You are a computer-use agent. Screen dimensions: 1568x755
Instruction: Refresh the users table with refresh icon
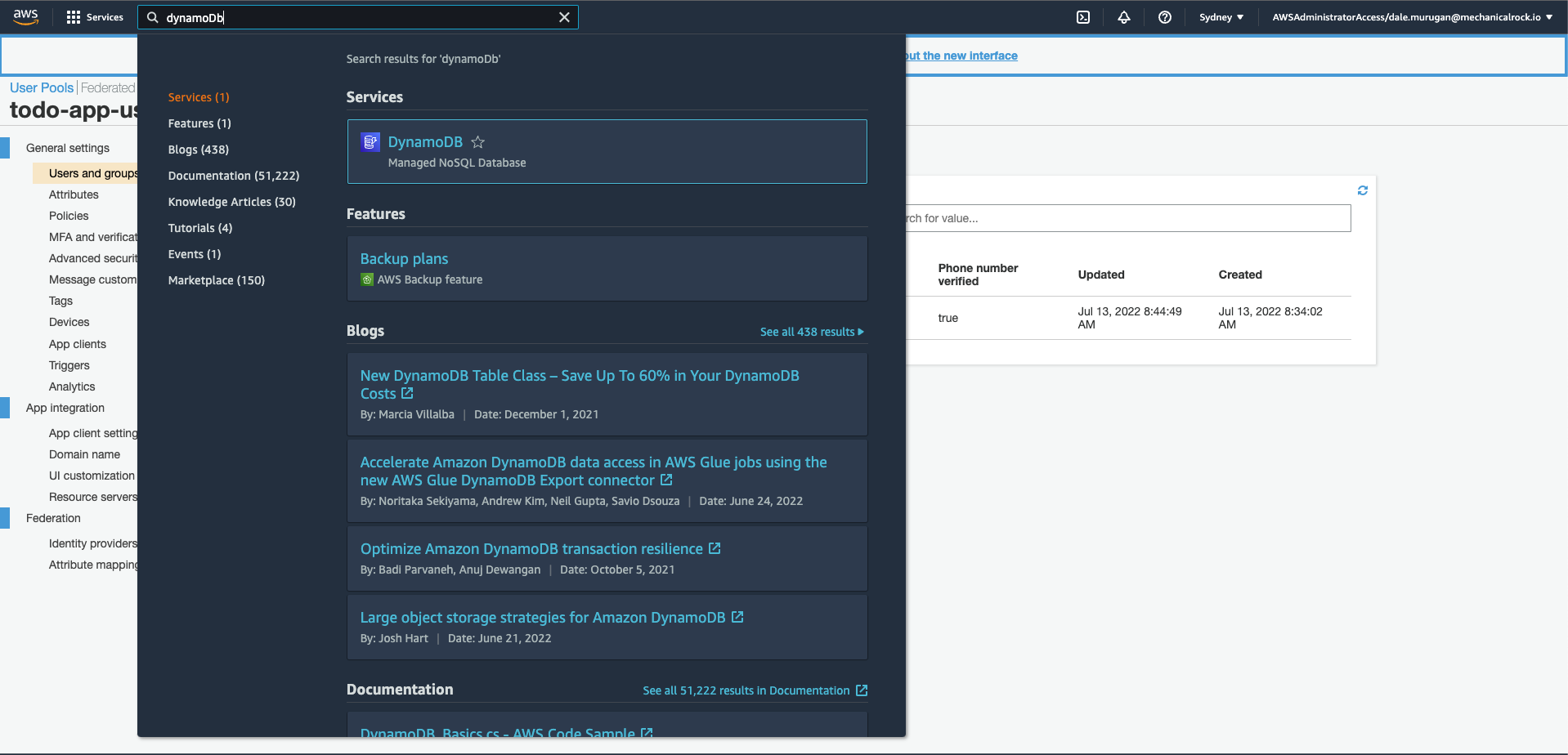(x=1363, y=190)
